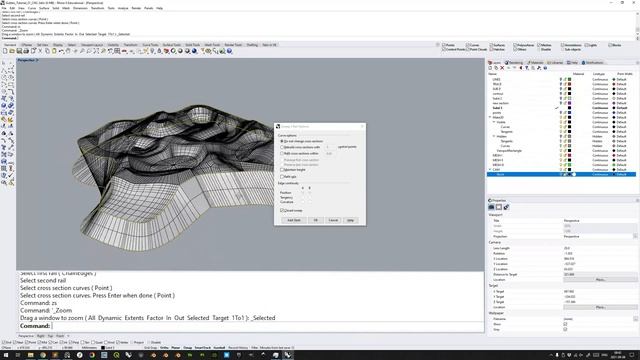640x360 pixels.
Task: Delete layer using the red X icon
Action: [x=502, y=68]
